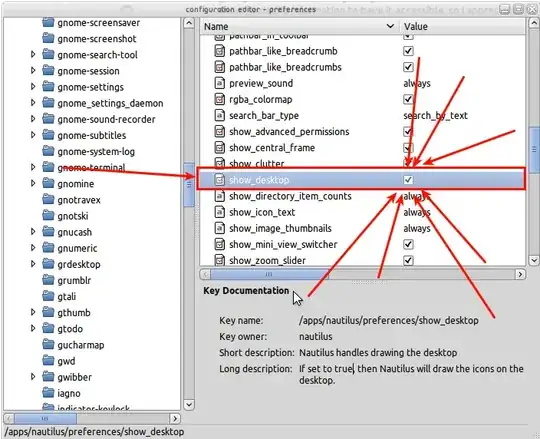Click the key name path /apps/nautilus/preferences/show_desktop
Screen dimensions: 540x439
pyautogui.click(x=389, y=320)
